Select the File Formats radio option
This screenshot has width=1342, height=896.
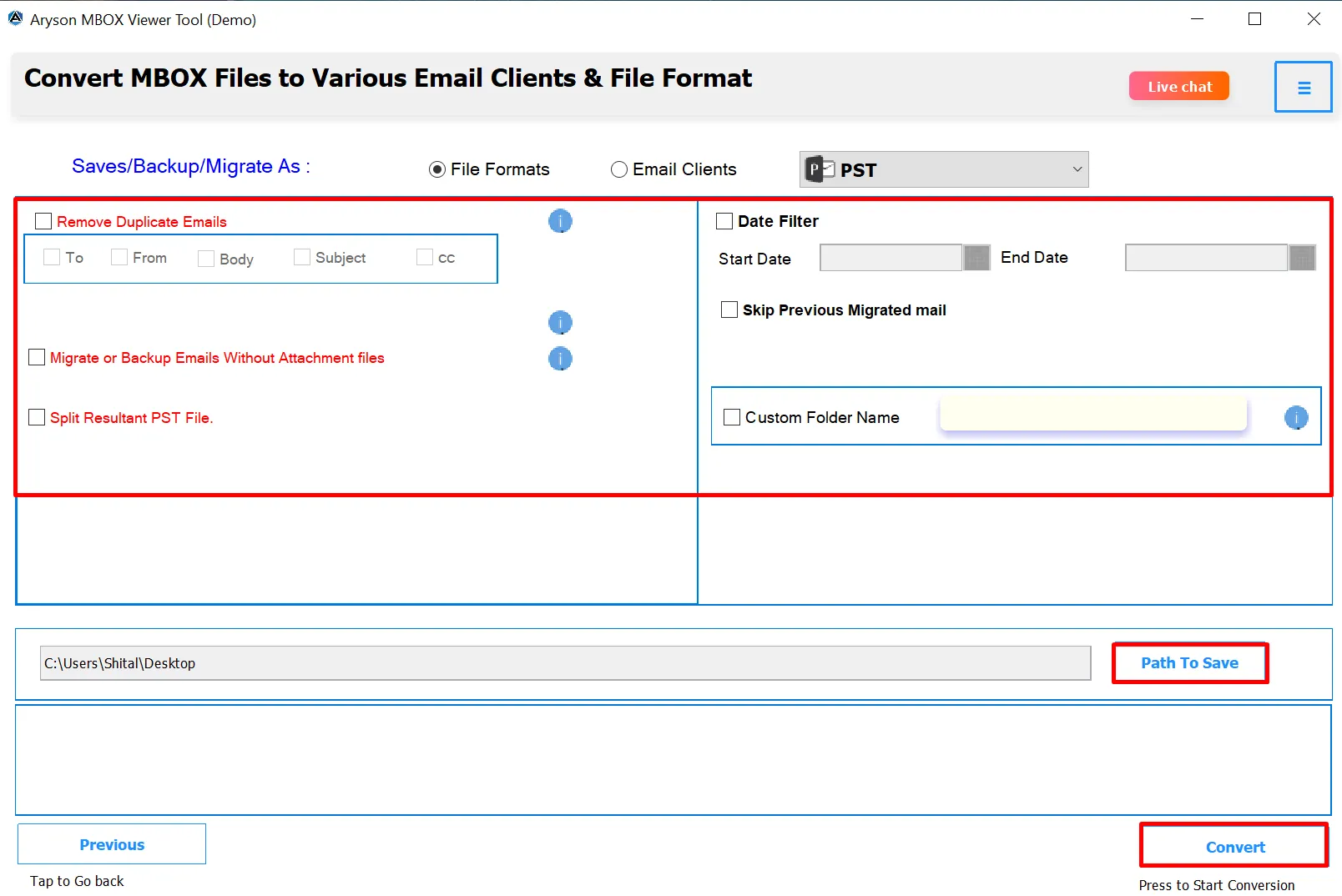click(437, 169)
